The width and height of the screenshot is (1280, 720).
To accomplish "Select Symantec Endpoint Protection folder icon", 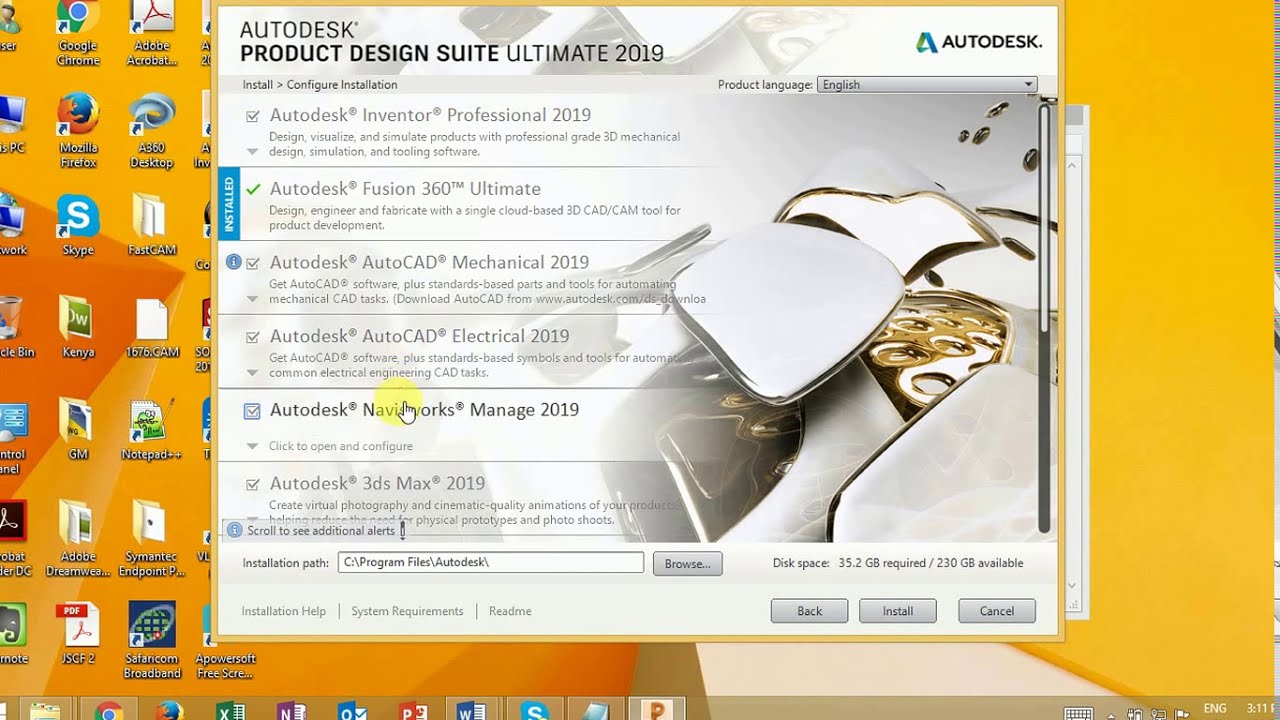I will [x=151, y=538].
